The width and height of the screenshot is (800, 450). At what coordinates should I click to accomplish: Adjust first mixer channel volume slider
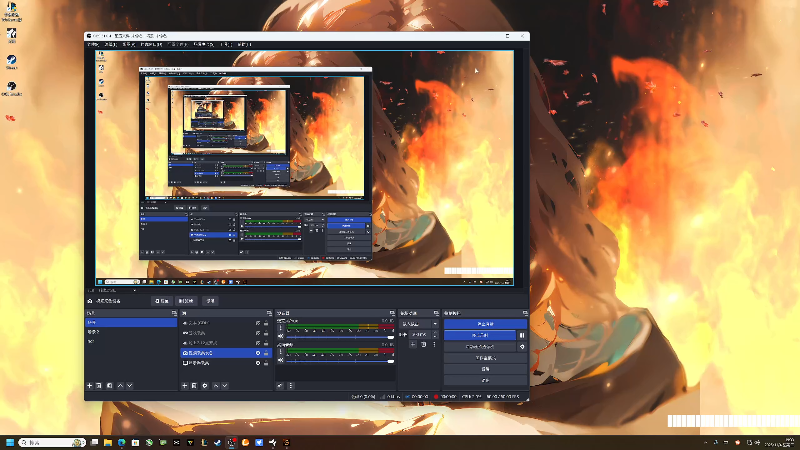(340, 337)
